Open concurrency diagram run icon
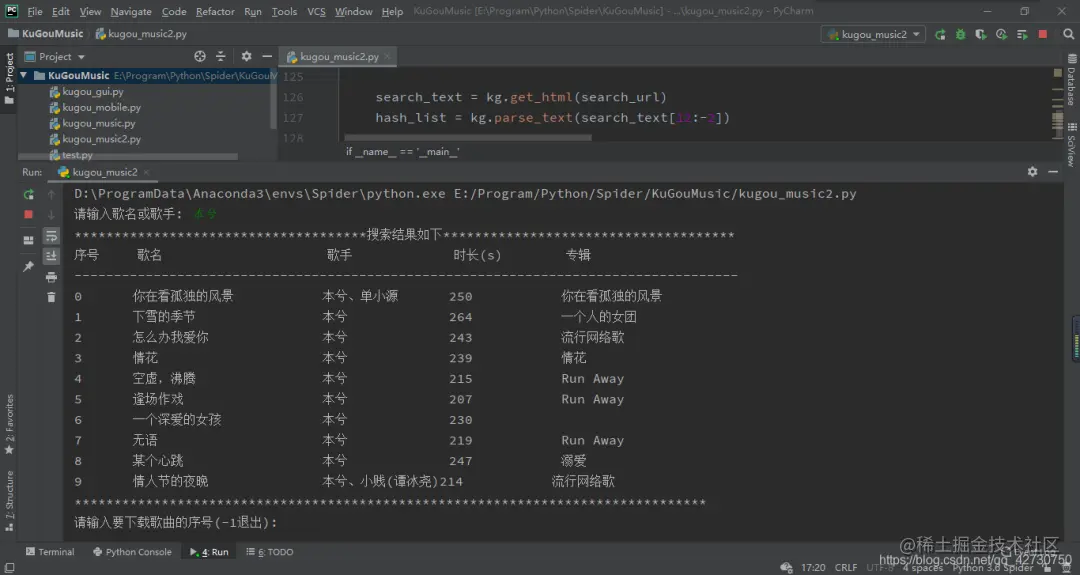The height and width of the screenshot is (575, 1080). pyautogui.click(x=1022, y=34)
